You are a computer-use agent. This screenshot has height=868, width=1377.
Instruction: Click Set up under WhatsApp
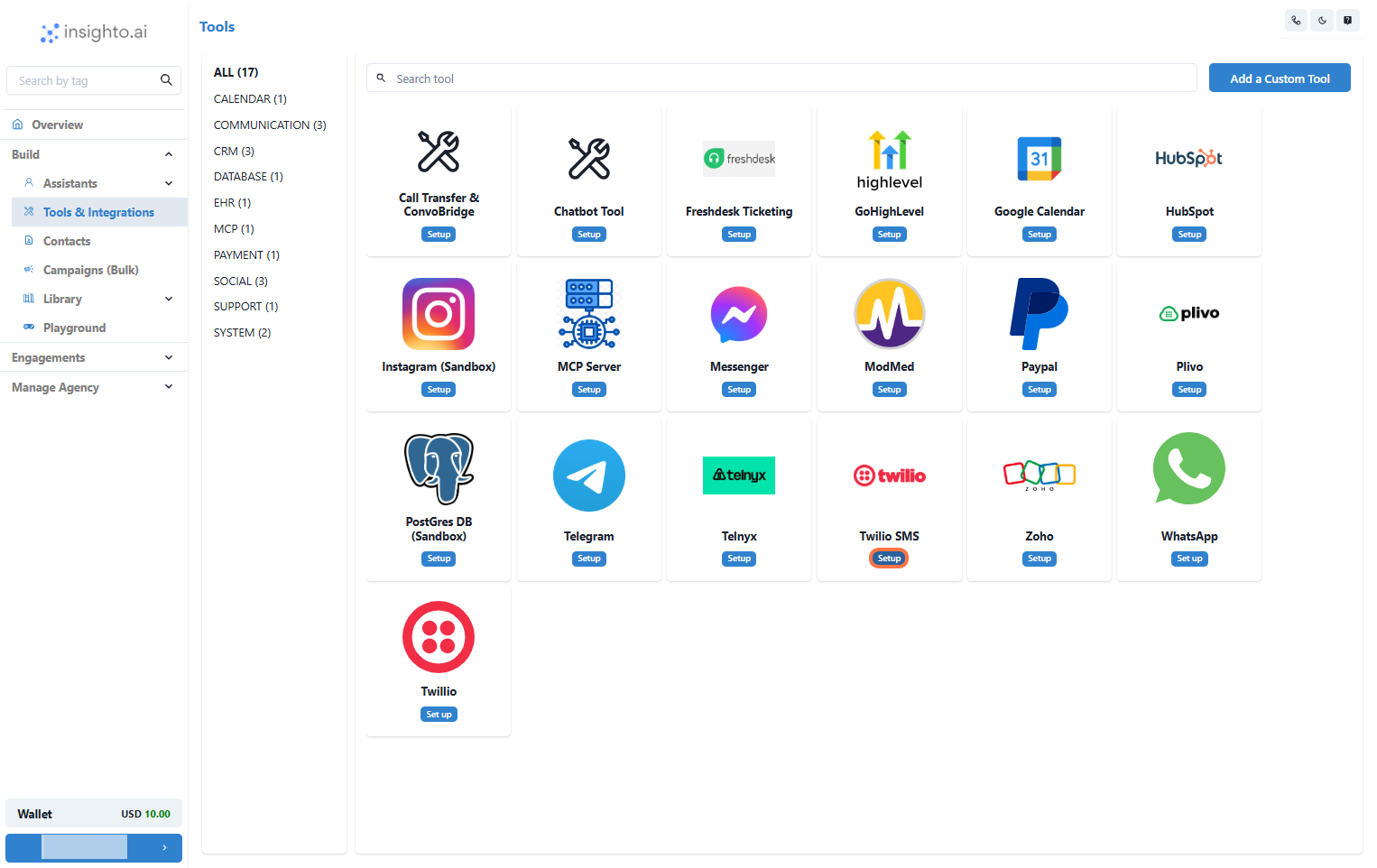pyautogui.click(x=1189, y=559)
